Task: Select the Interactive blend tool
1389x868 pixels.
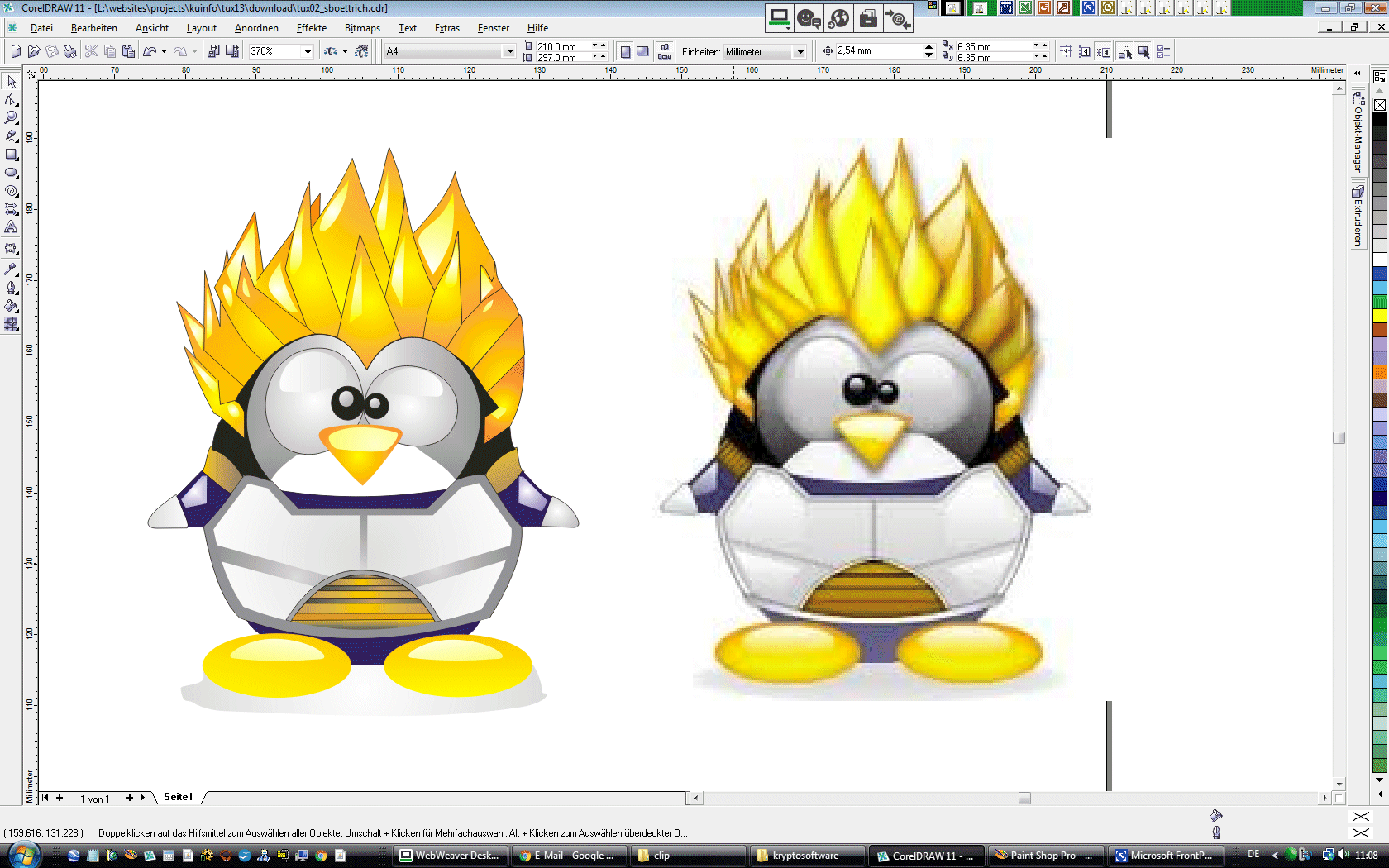Action: [x=12, y=249]
